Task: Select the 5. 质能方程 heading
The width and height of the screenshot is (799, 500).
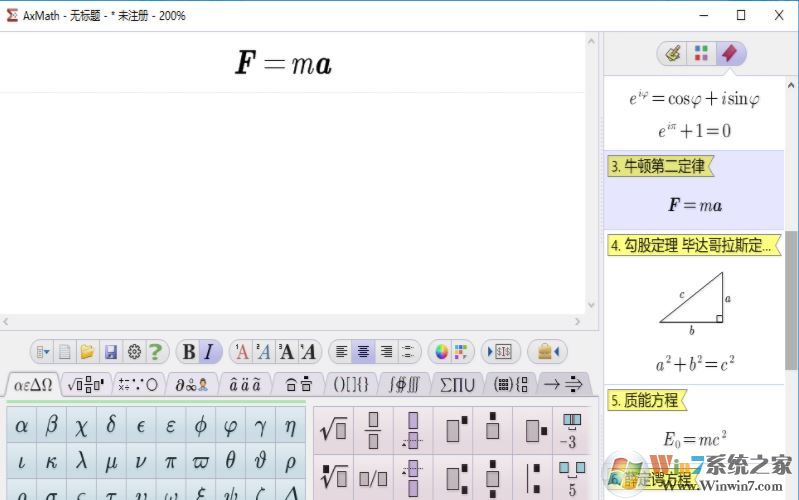Action: [647, 400]
